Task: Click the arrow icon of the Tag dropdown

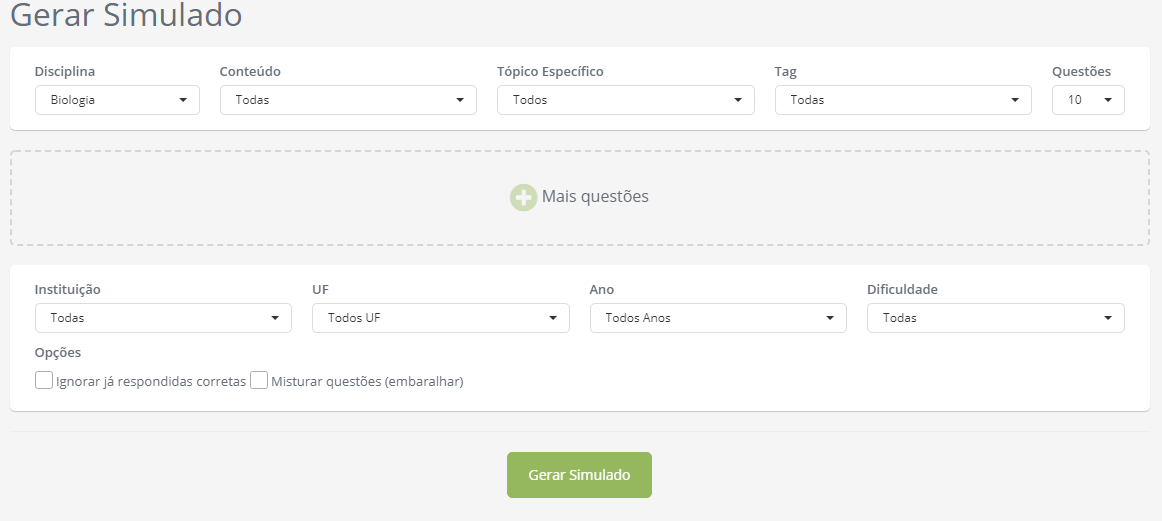Action: [x=1015, y=100]
